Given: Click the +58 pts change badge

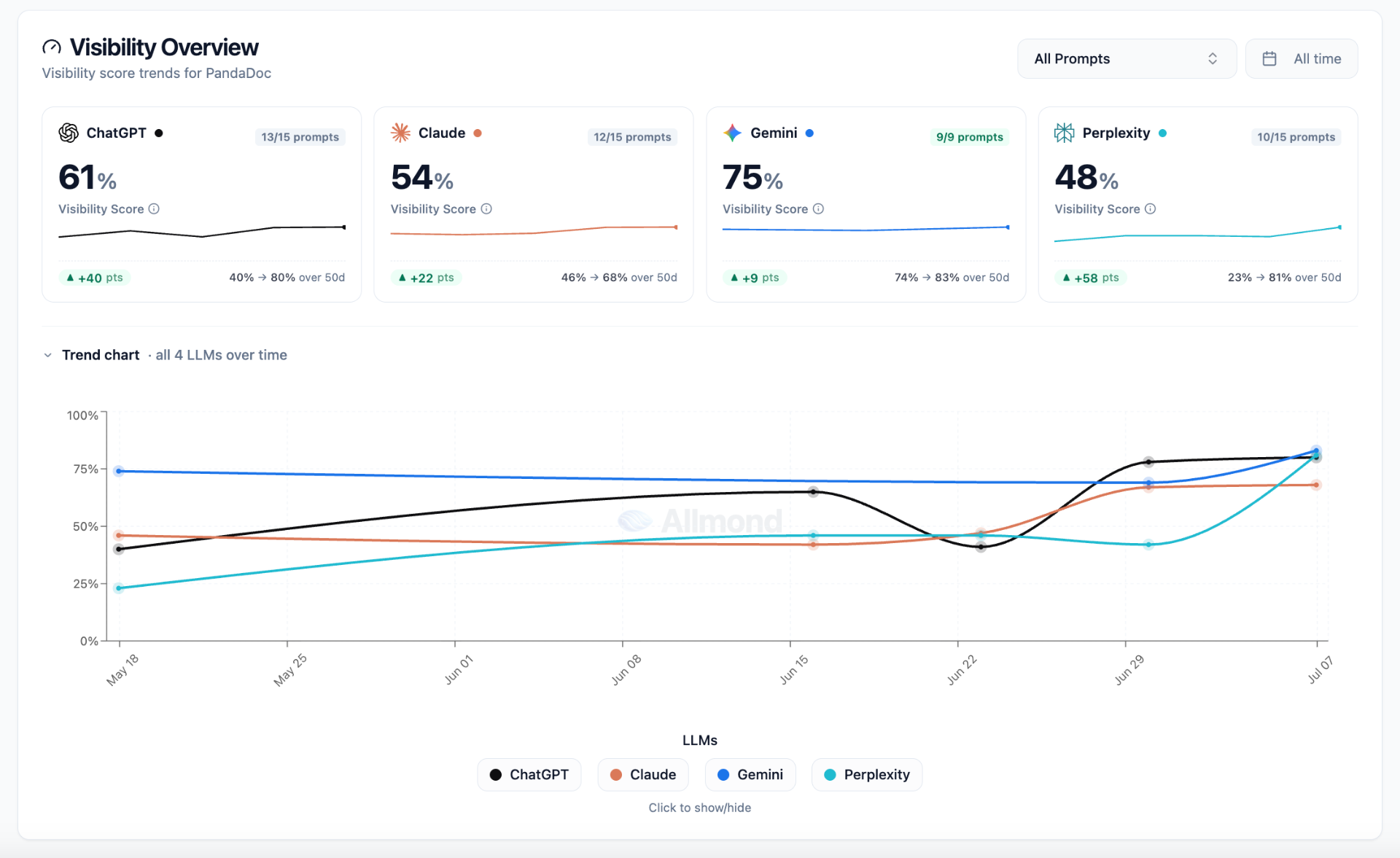Looking at the screenshot, I should [1091, 278].
